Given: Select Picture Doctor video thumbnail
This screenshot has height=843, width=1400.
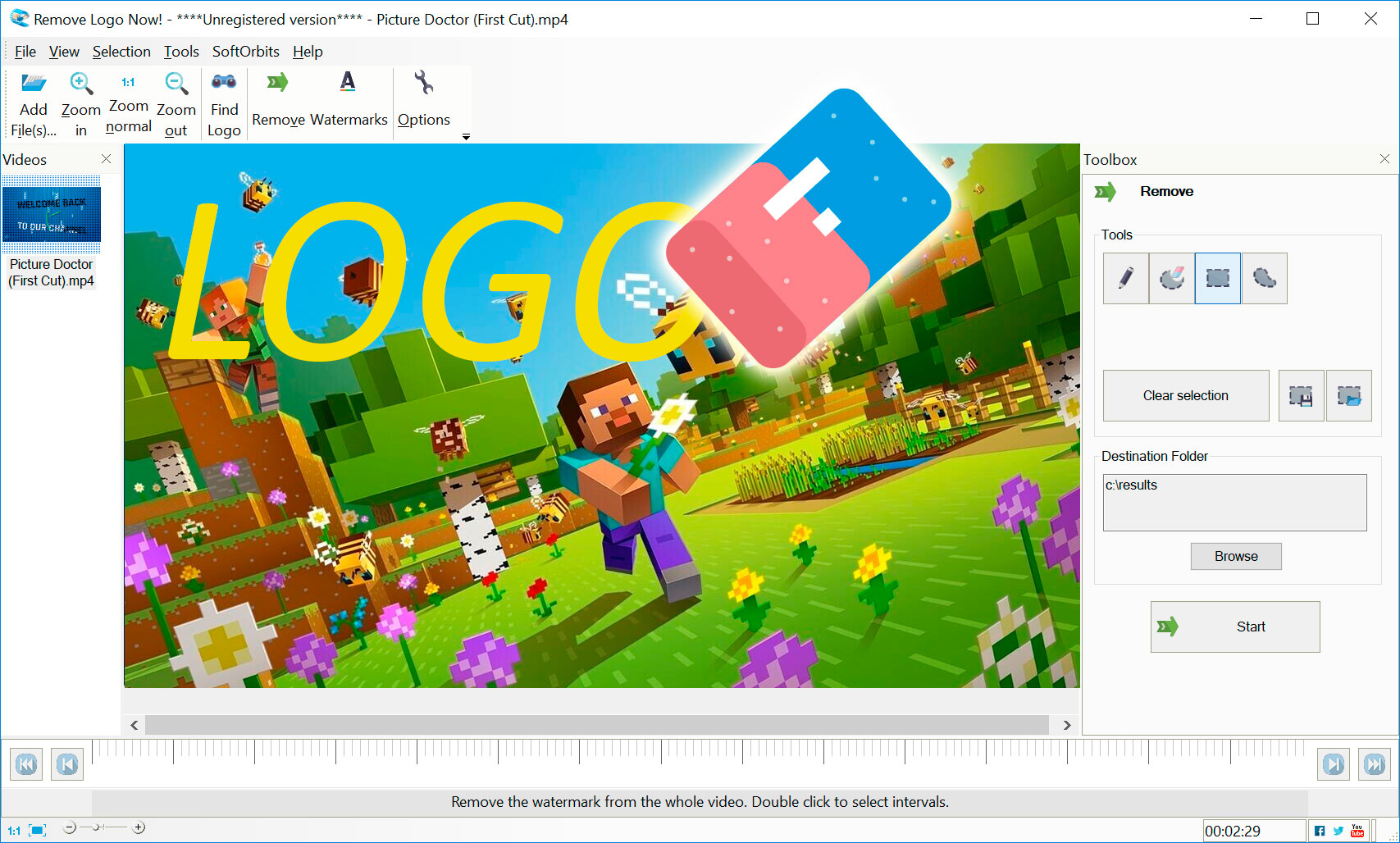Looking at the screenshot, I should point(52,214).
